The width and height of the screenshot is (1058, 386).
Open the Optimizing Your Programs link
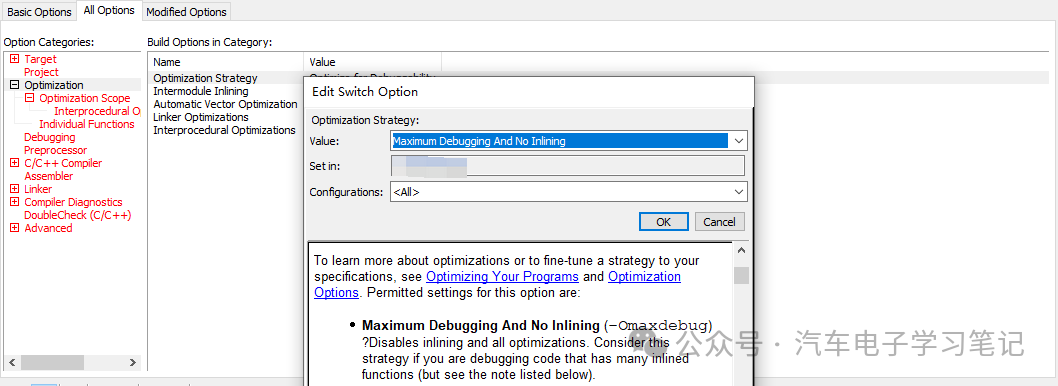[x=502, y=277]
